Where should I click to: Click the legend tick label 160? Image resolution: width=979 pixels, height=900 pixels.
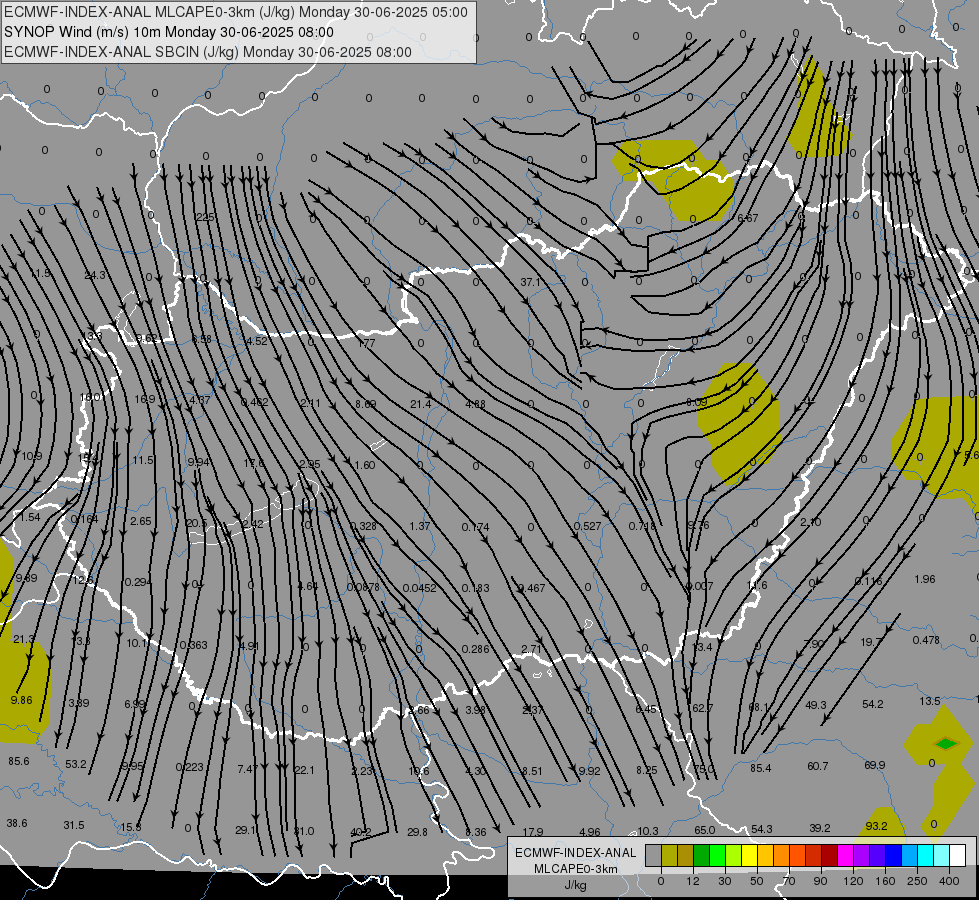(885, 881)
